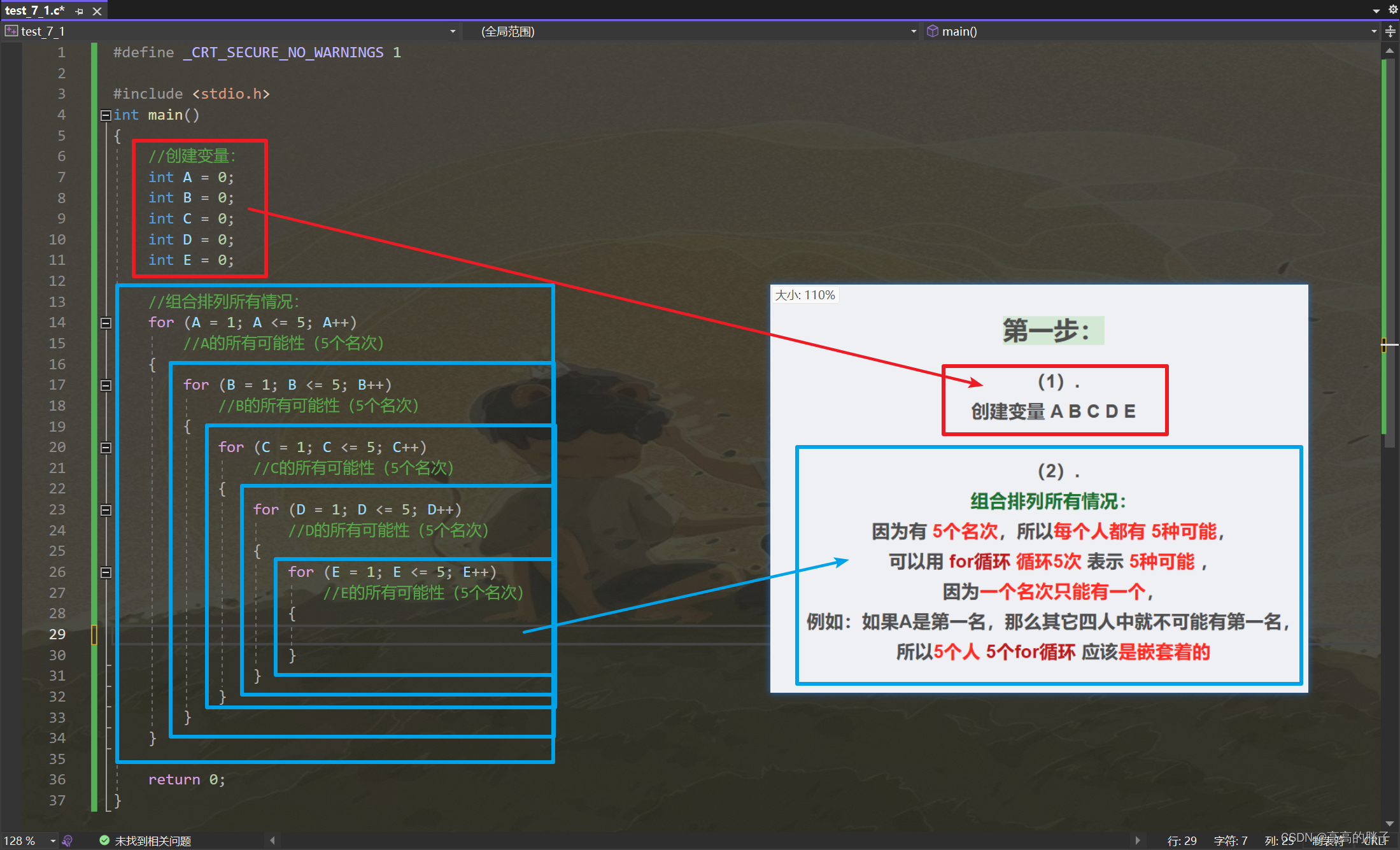Click the 列: 25 column indicator
The image size is (1400, 850).
(x=1280, y=841)
